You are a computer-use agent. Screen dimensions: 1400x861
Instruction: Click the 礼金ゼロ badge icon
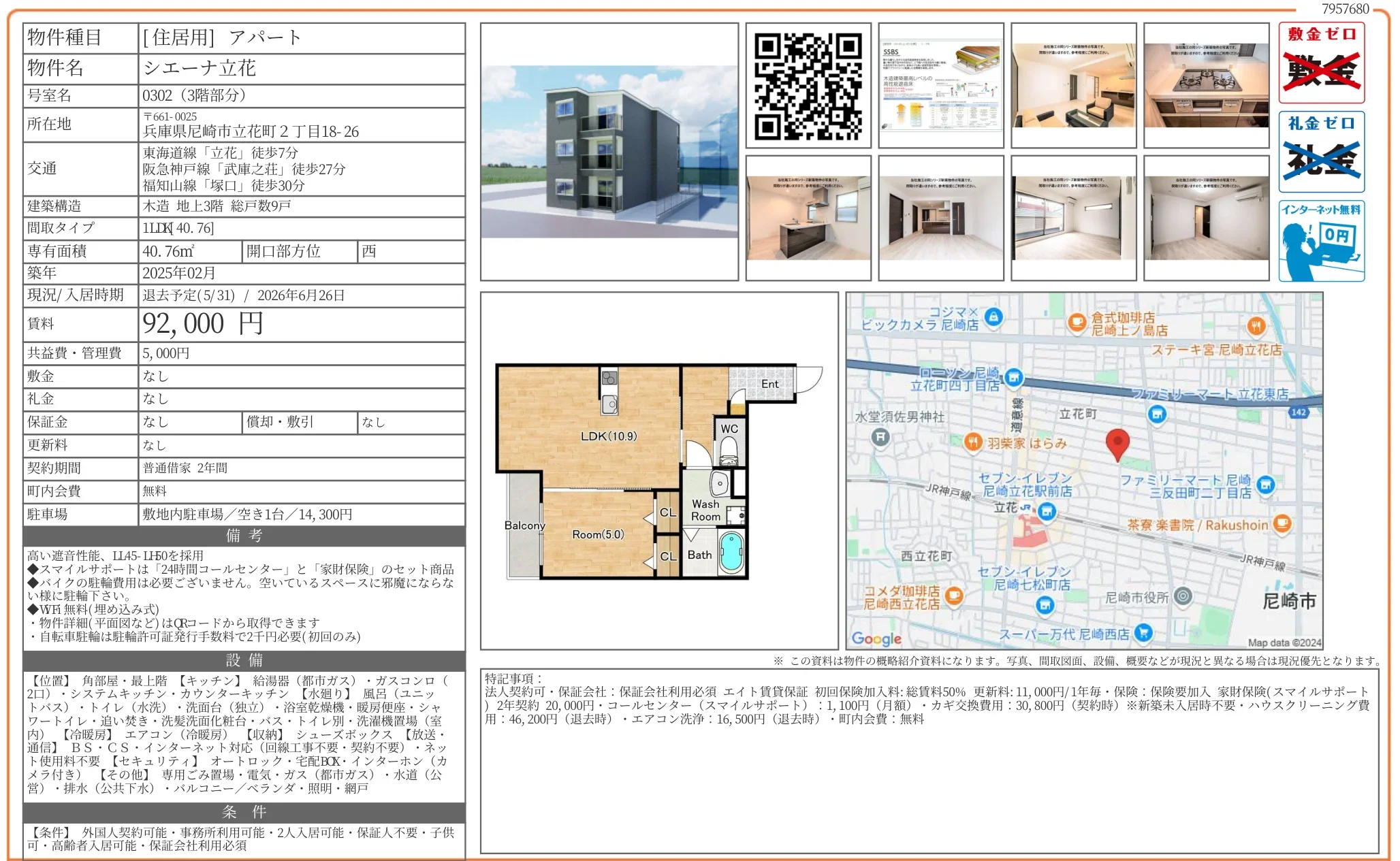1321,152
